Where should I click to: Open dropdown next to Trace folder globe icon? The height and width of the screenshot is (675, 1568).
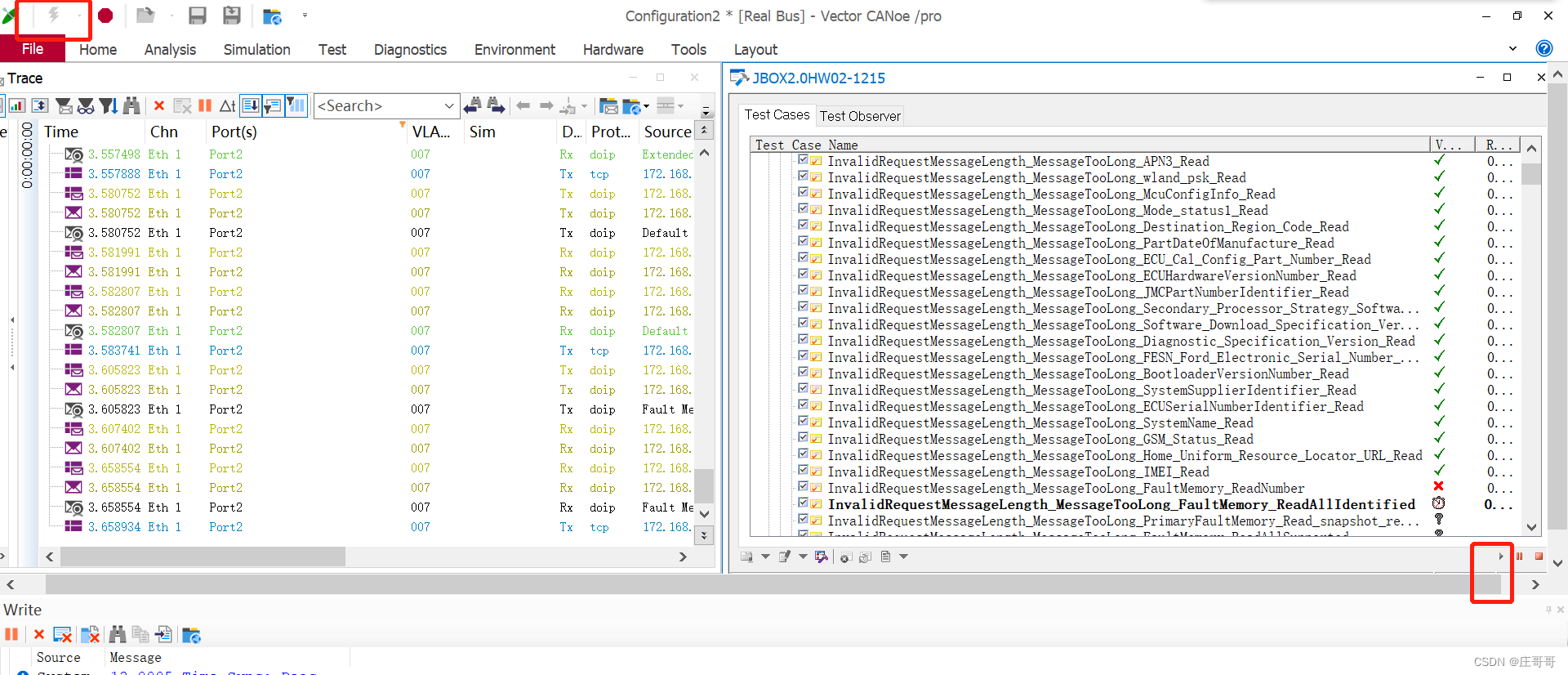pos(646,106)
